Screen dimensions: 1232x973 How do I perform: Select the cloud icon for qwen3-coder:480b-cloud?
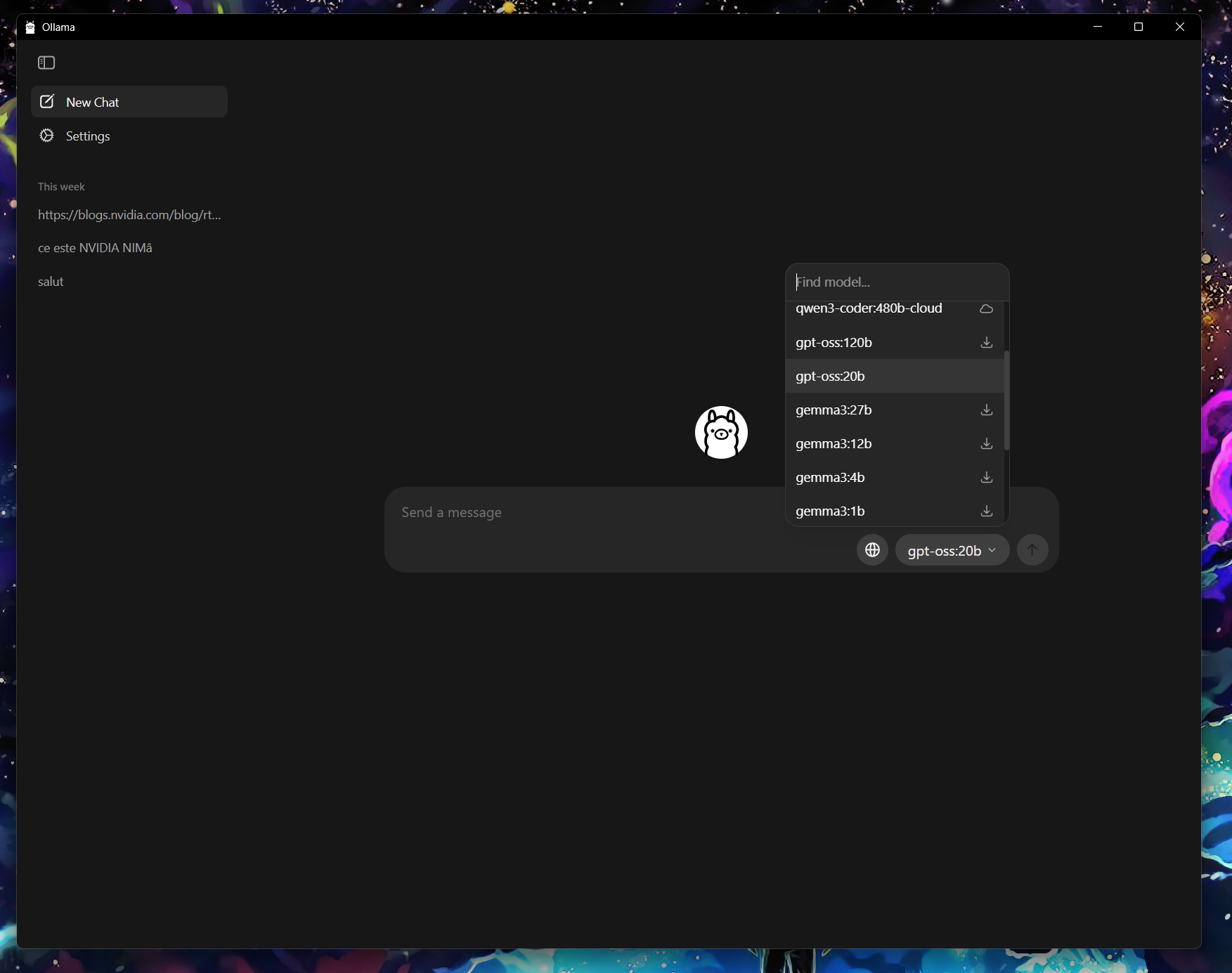pyautogui.click(x=986, y=309)
